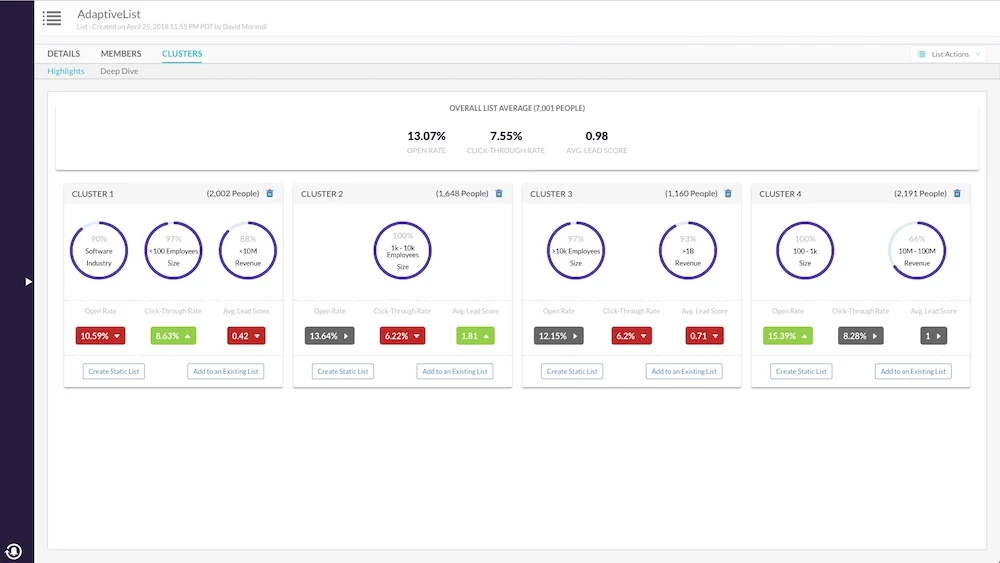Click the 13.64% open rate badge
Viewport: 1000px width, 563px height.
tap(329, 335)
